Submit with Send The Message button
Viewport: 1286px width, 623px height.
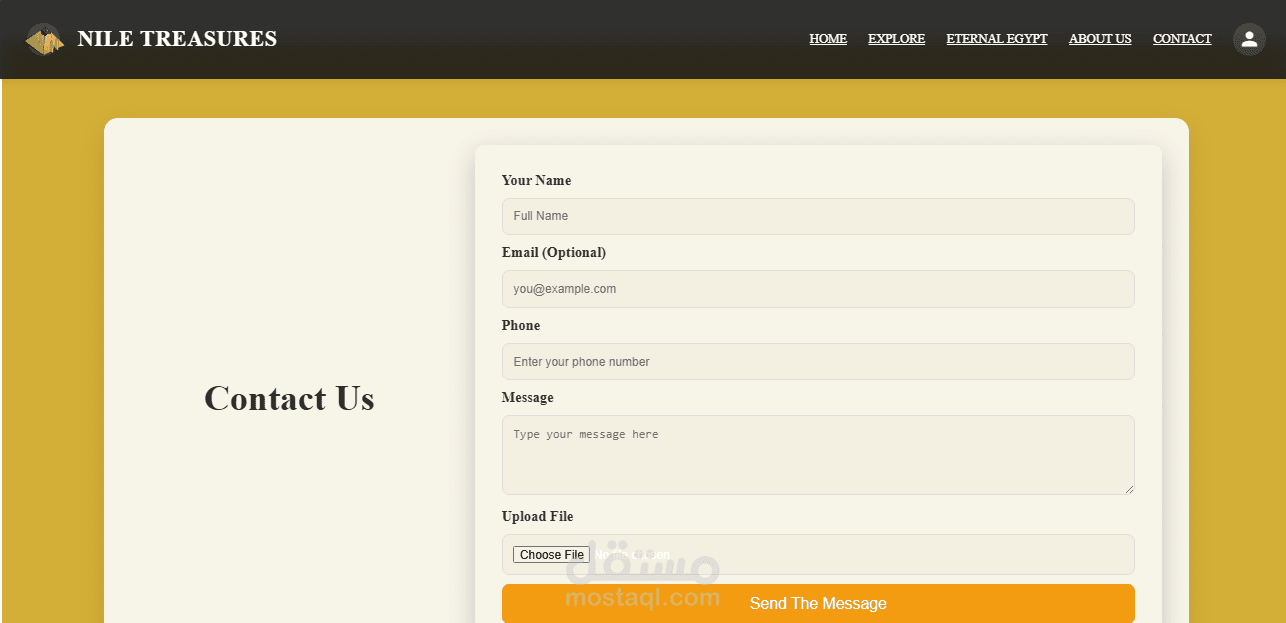[818, 603]
